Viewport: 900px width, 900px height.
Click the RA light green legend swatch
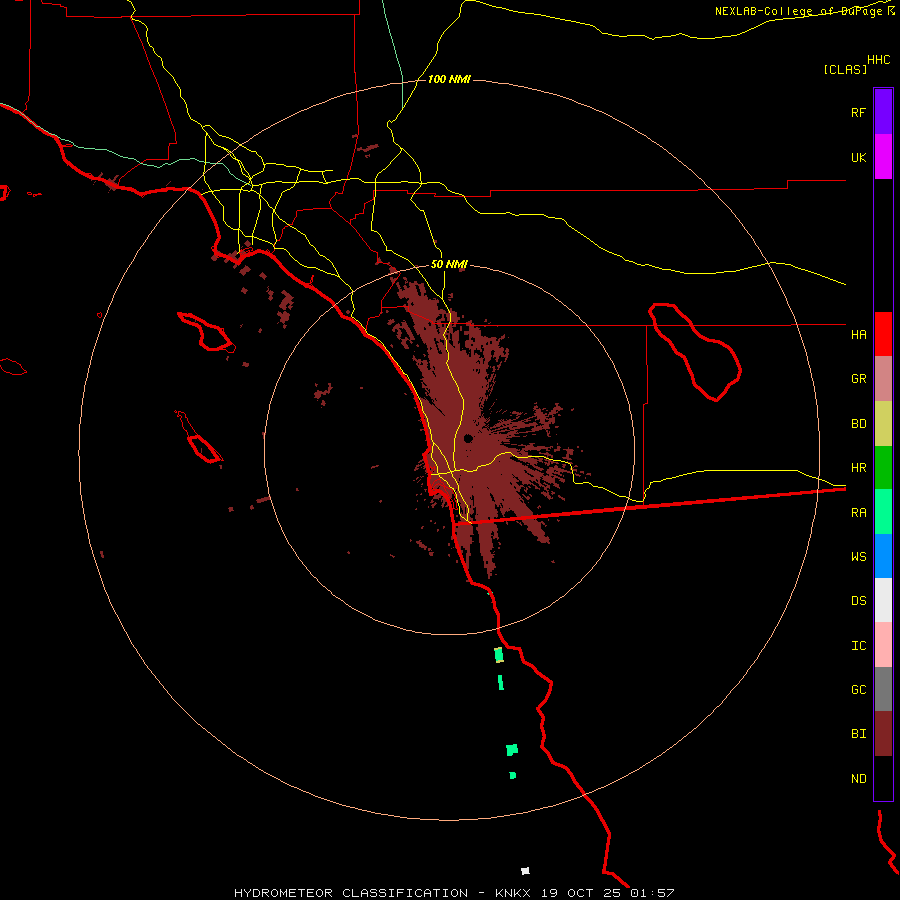click(x=883, y=512)
